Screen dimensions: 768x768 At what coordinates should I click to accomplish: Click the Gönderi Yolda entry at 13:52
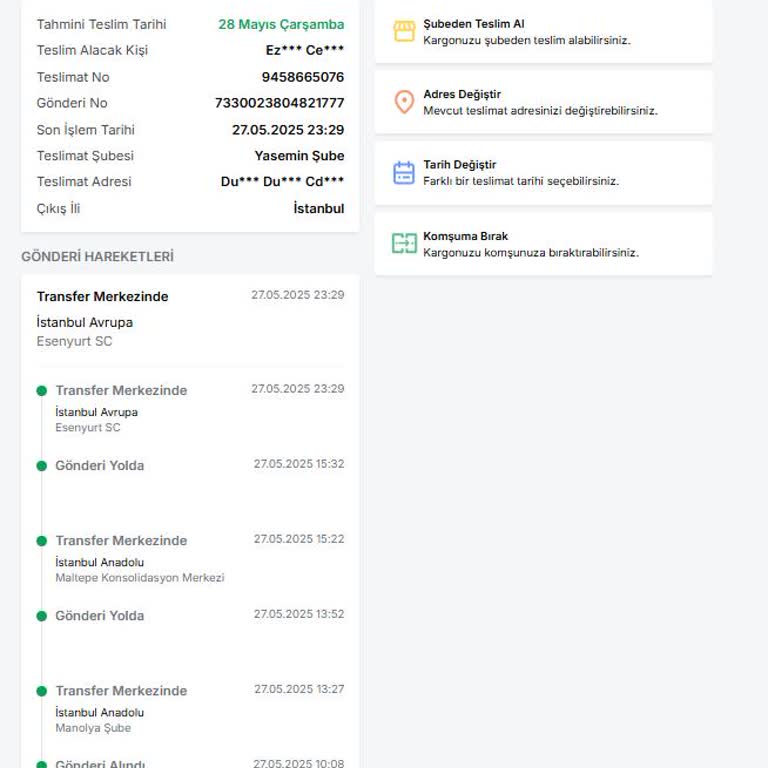pyautogui.click(x=99, y=616)
